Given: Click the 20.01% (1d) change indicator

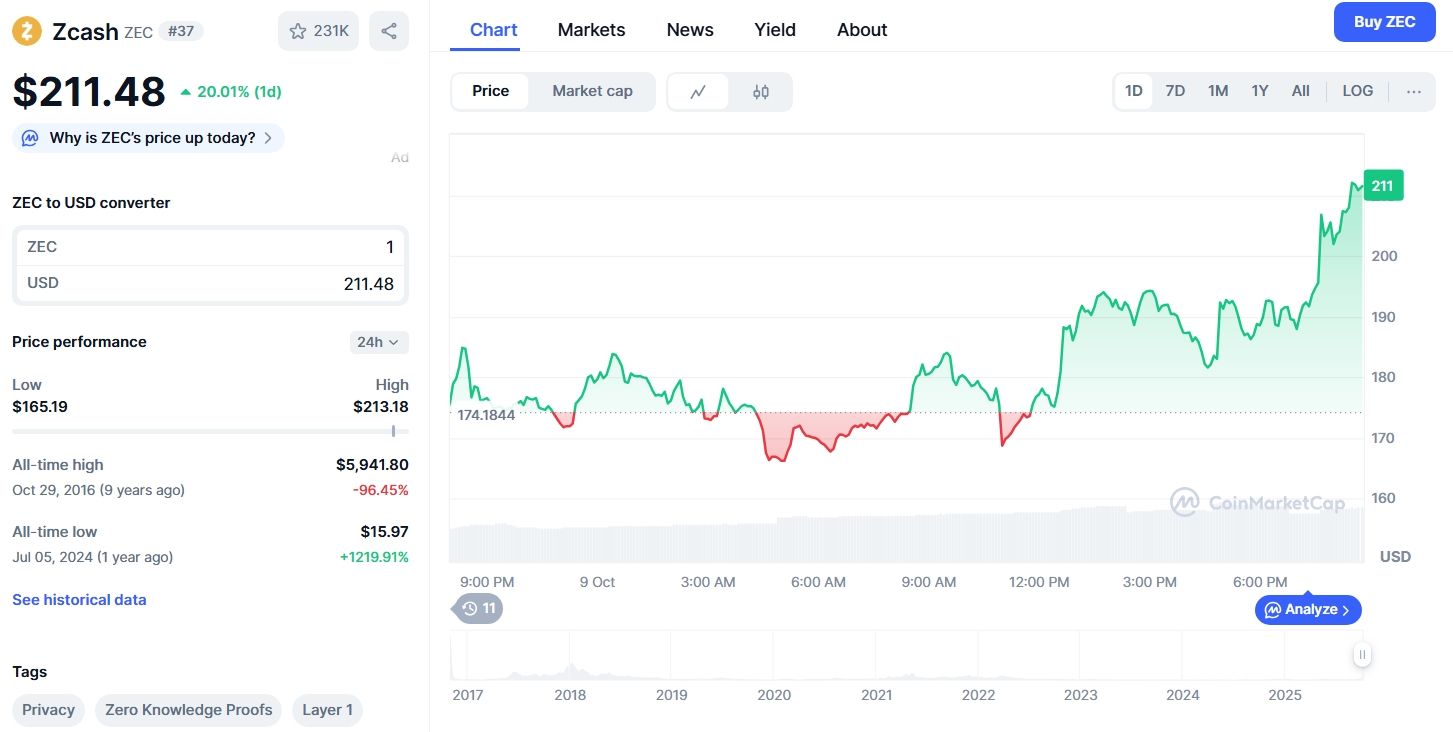Looking at the screenshot, I should [230, 92].
